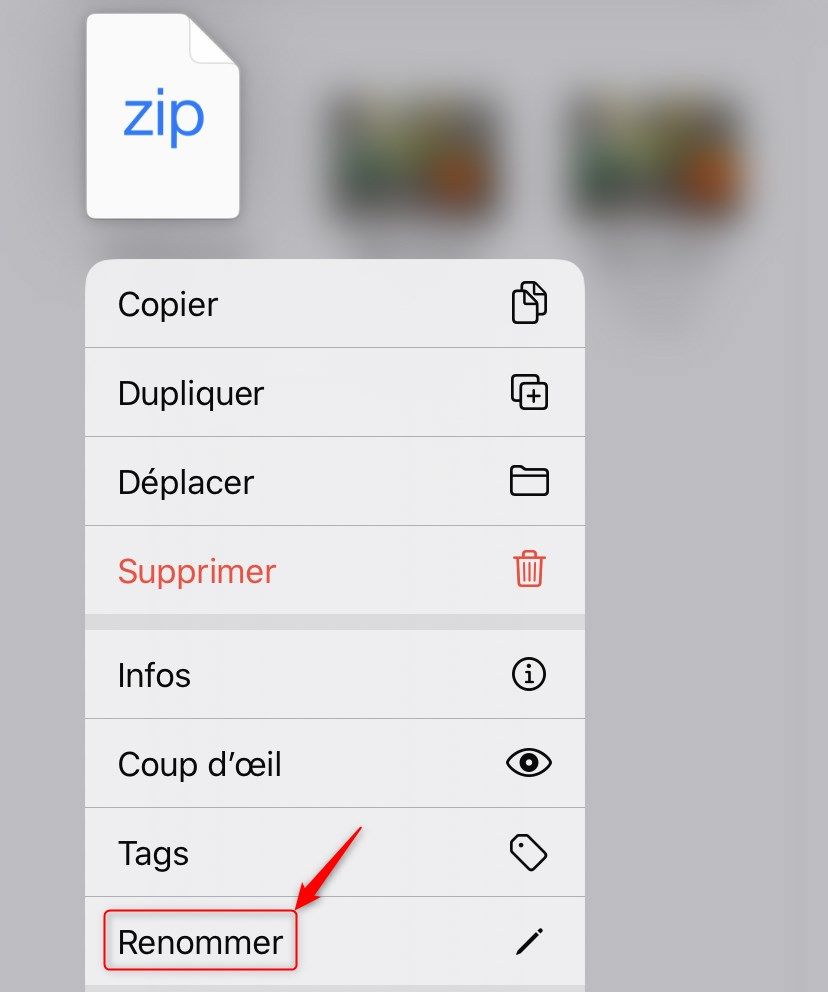This screenshot has height=992, width=828.
Task: Click the red trash can icon
Action: click(x=529, y=569)
